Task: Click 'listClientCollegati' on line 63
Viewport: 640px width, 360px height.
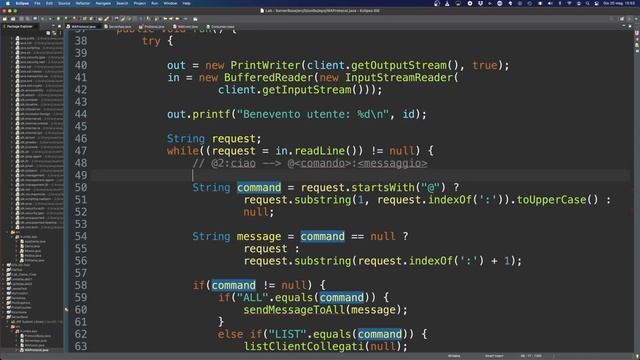Action: 304,347
